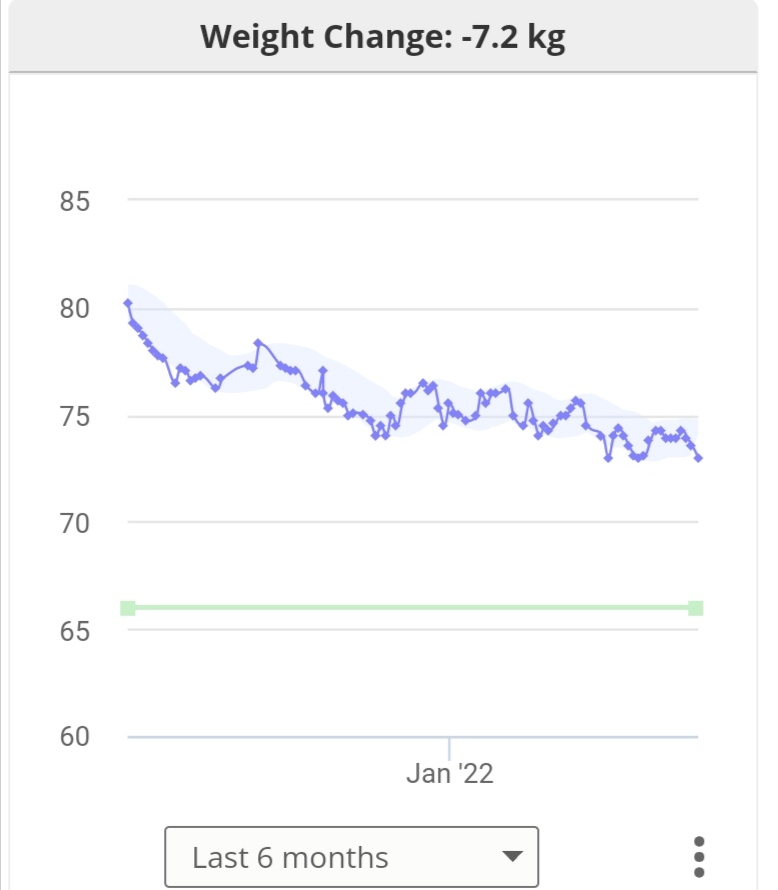Click the Jan '22 axis label

pos(450,774)
